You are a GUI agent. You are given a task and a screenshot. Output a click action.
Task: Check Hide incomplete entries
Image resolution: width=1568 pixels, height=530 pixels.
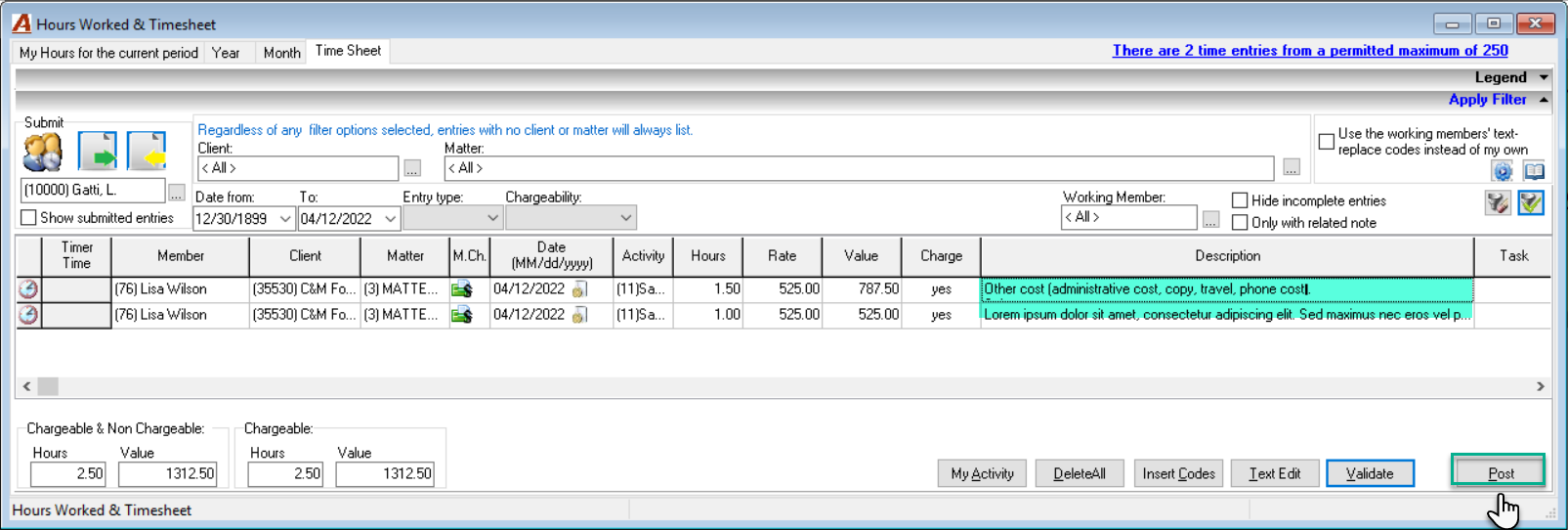point(1240,200)
